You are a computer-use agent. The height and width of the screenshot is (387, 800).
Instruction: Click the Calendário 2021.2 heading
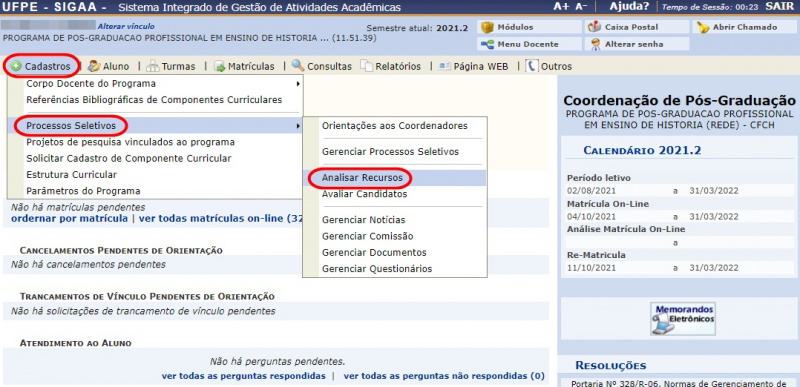642,150
